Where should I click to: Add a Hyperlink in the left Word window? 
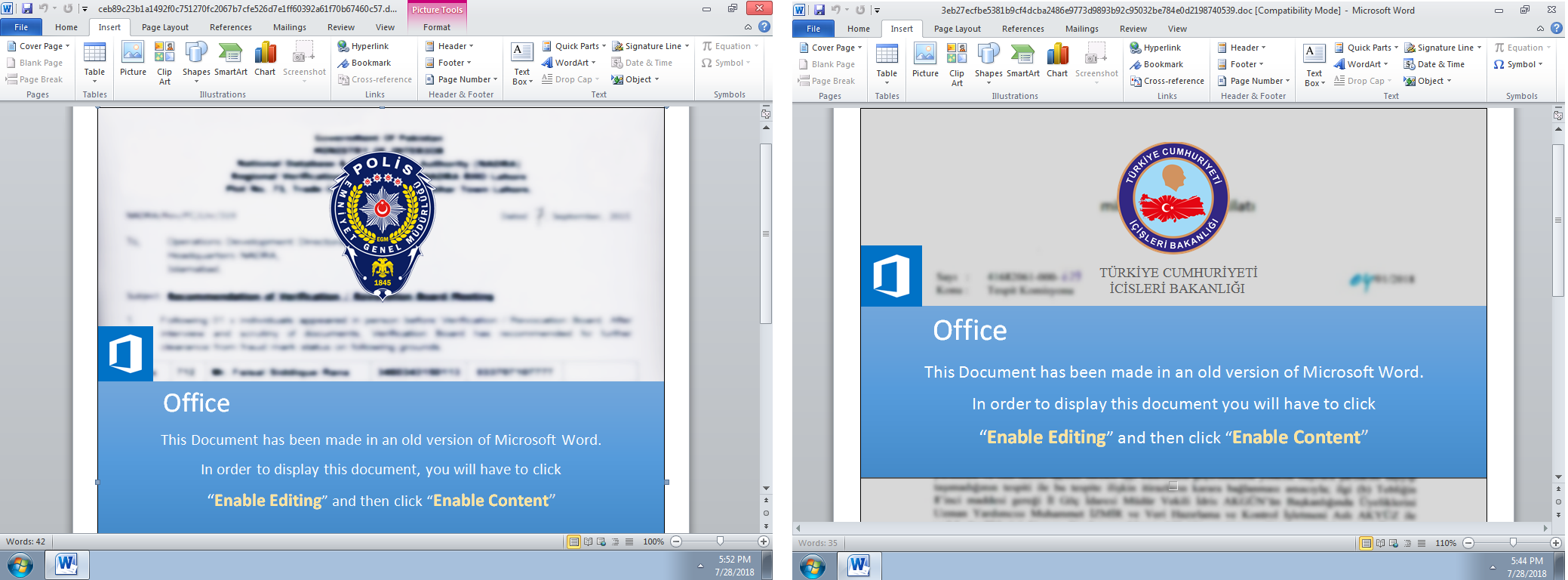click(363, 46)
